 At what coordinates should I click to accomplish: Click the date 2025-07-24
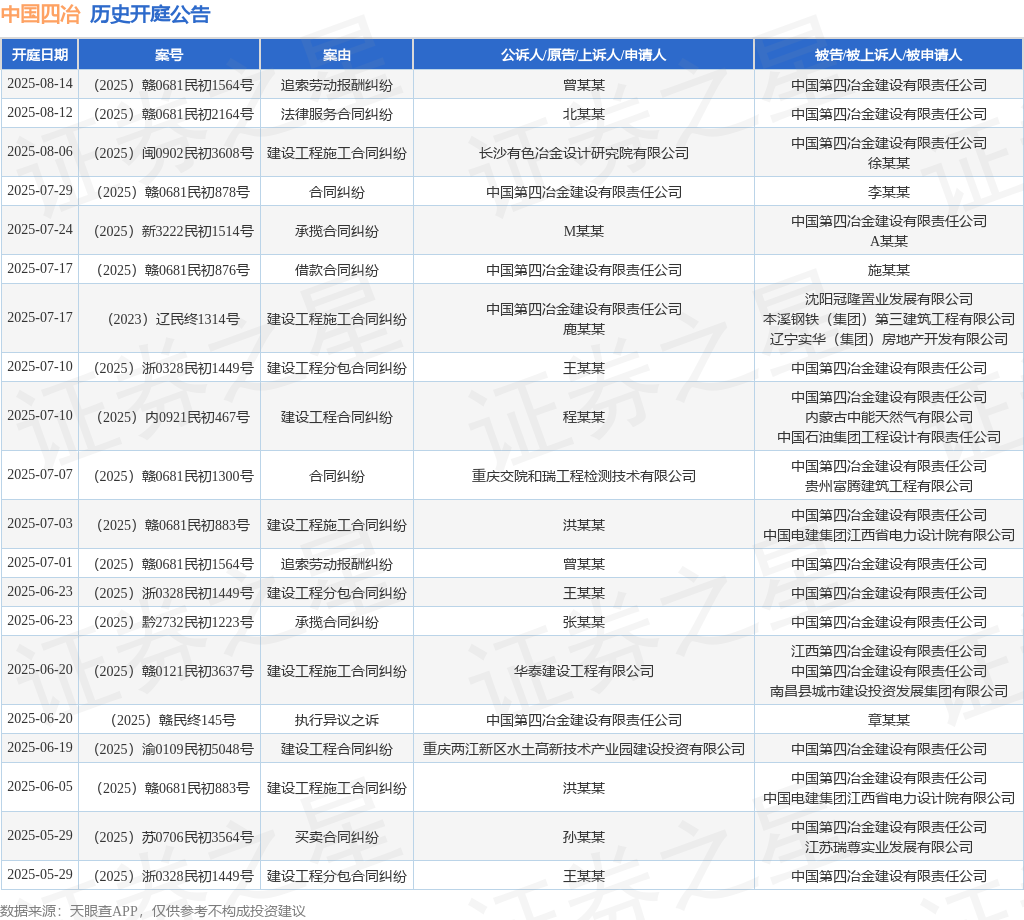[40, 230]
